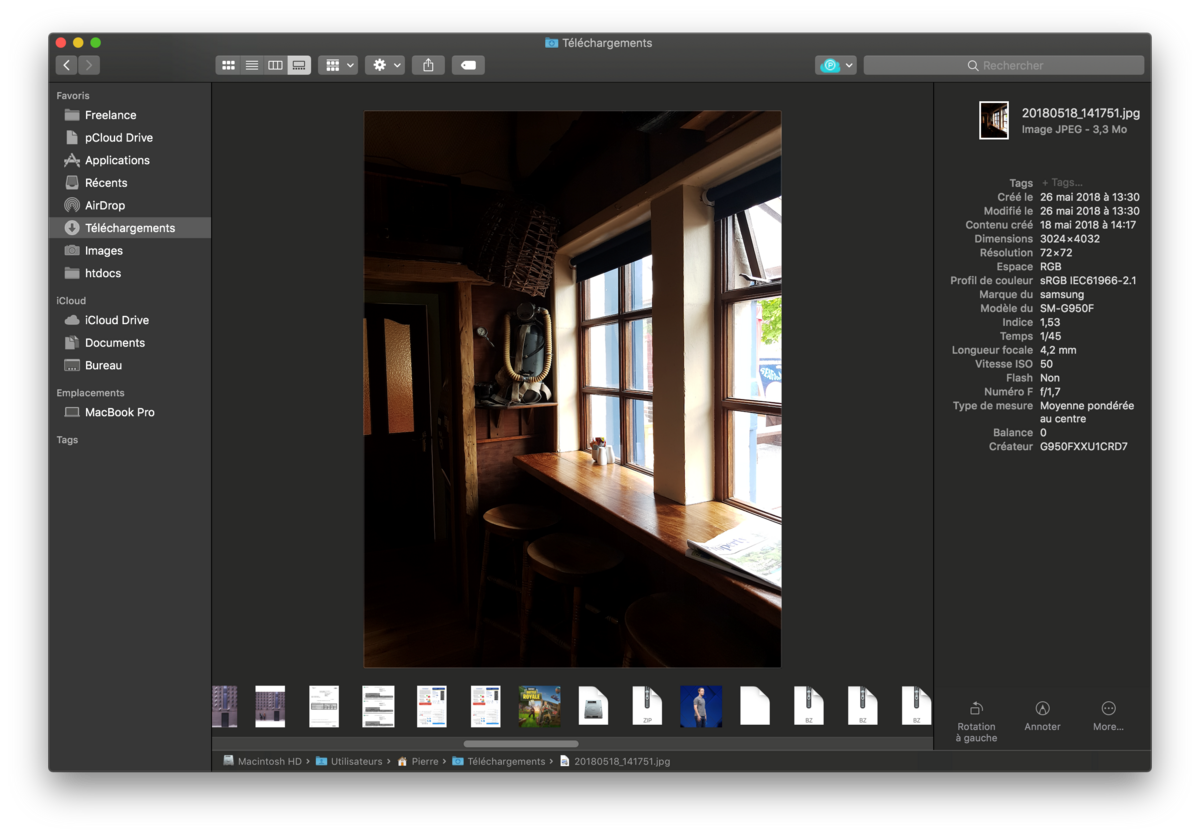Open the Freelance folder in sidebar

(x=130, y=115)
